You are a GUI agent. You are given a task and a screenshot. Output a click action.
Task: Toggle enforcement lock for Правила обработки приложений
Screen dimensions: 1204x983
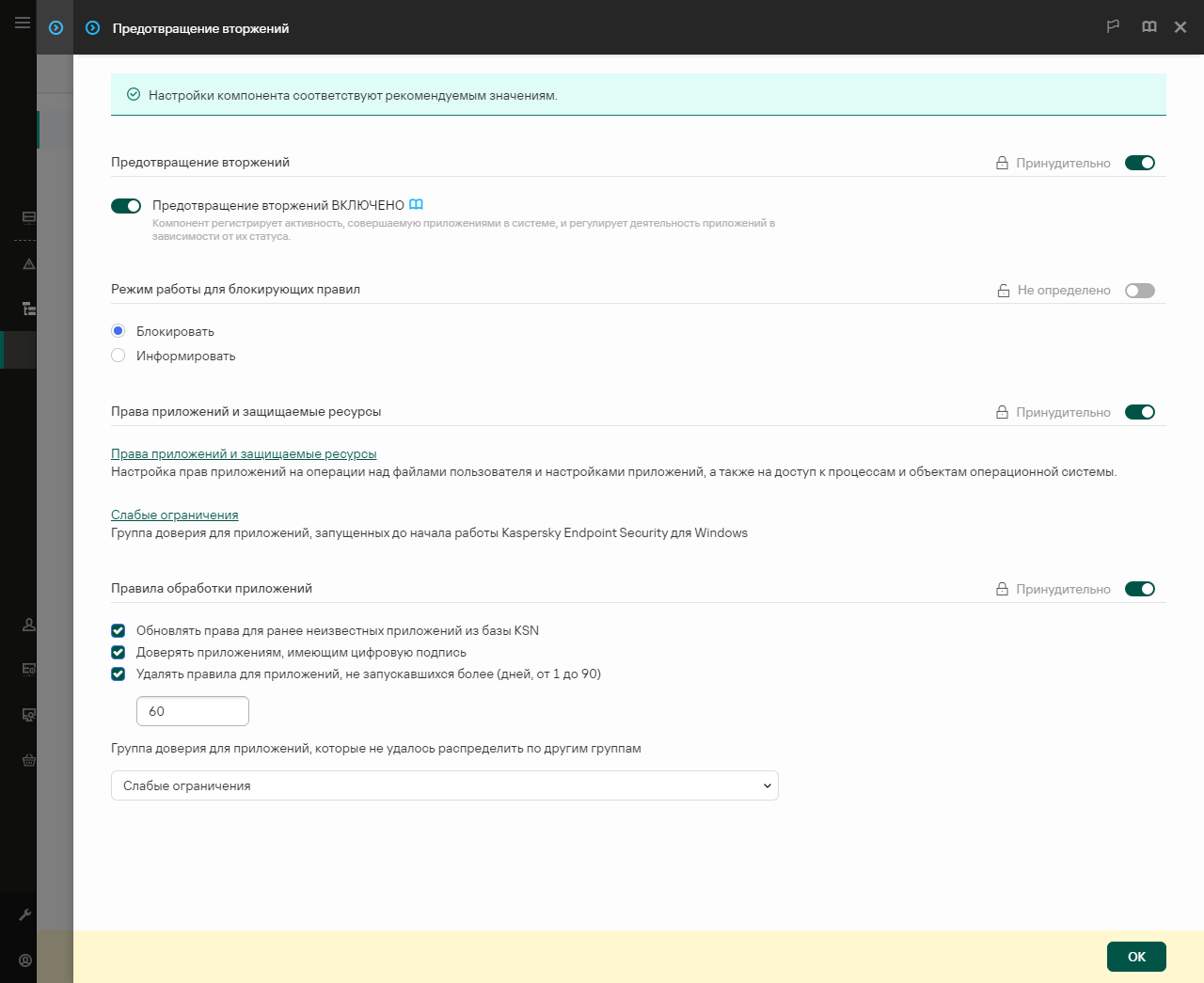1140,589
